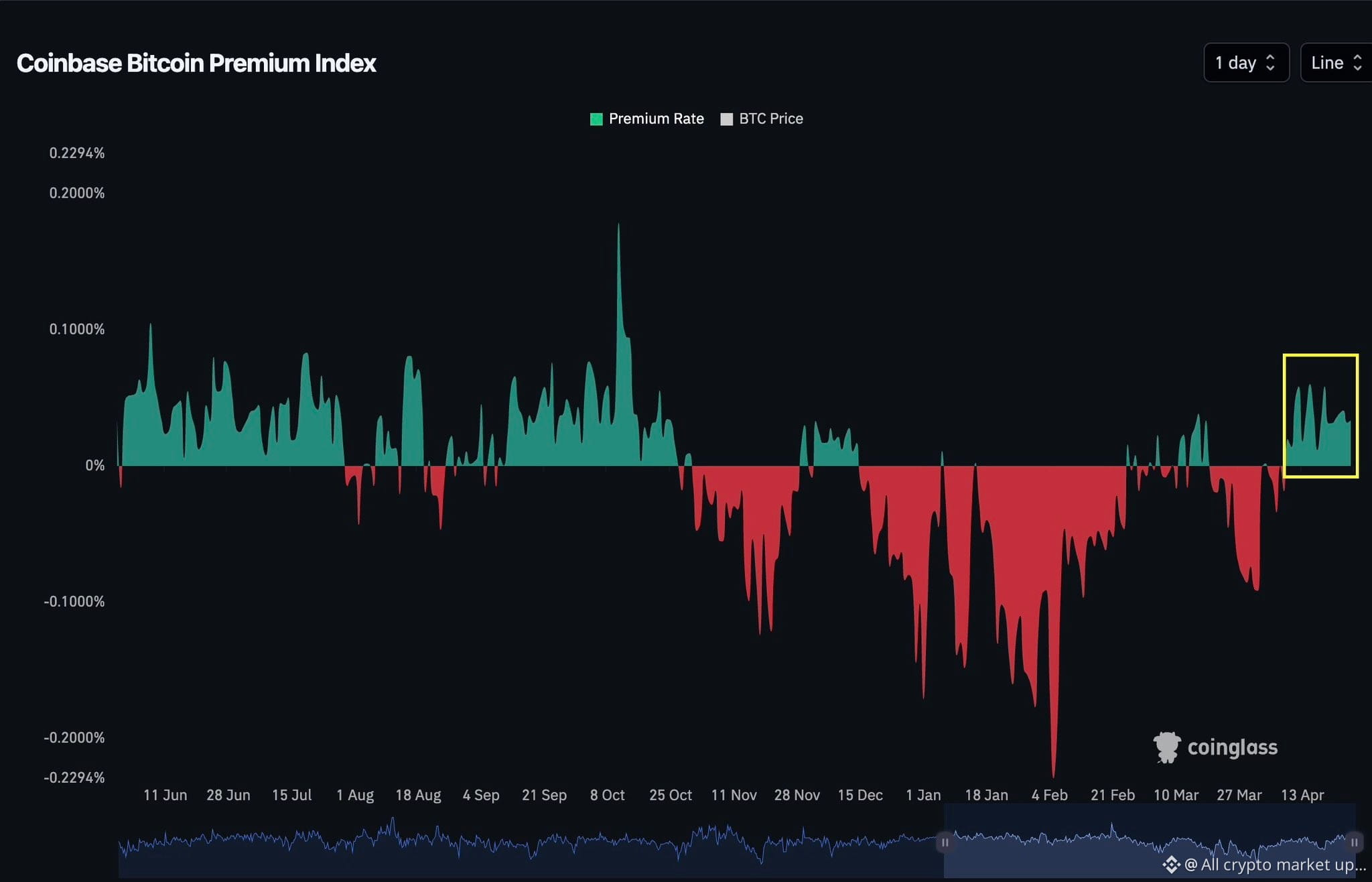Viewport: 1372px width, 882px height.
Task: Click the "-0.2000%" y-axis label
Action: (x=74, y=737)
